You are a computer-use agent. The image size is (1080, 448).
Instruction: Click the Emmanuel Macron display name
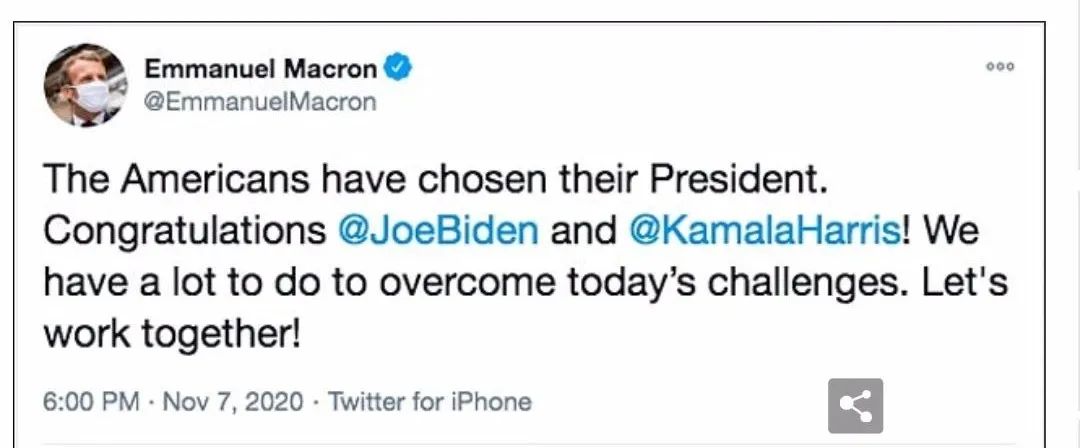click(262, 69)
